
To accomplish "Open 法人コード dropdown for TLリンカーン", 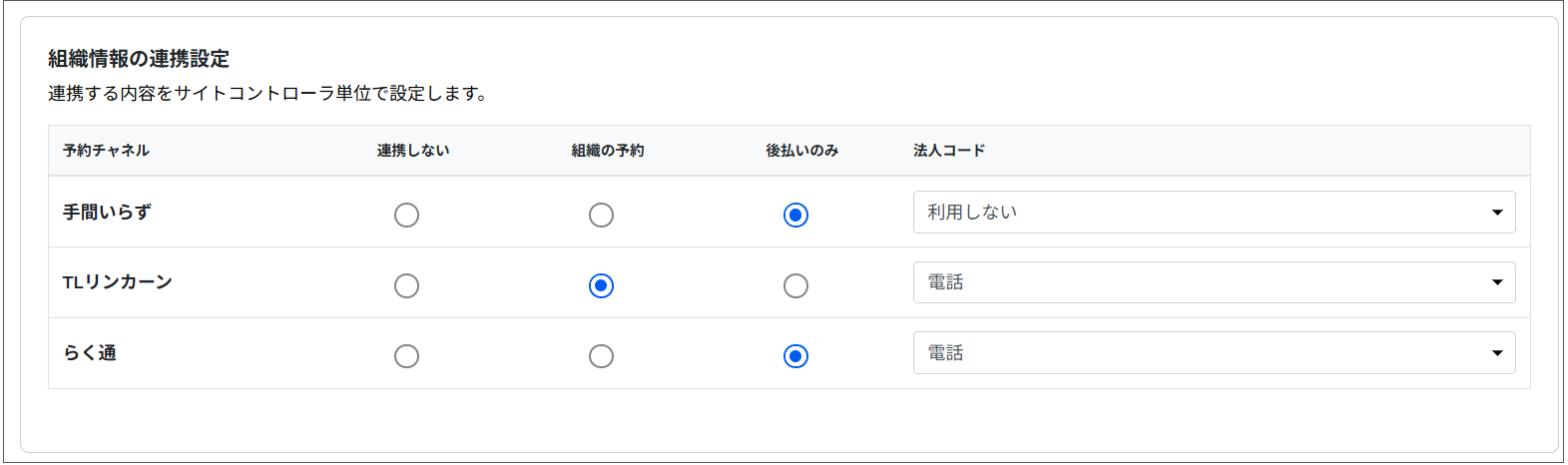I will (1214, 282).
